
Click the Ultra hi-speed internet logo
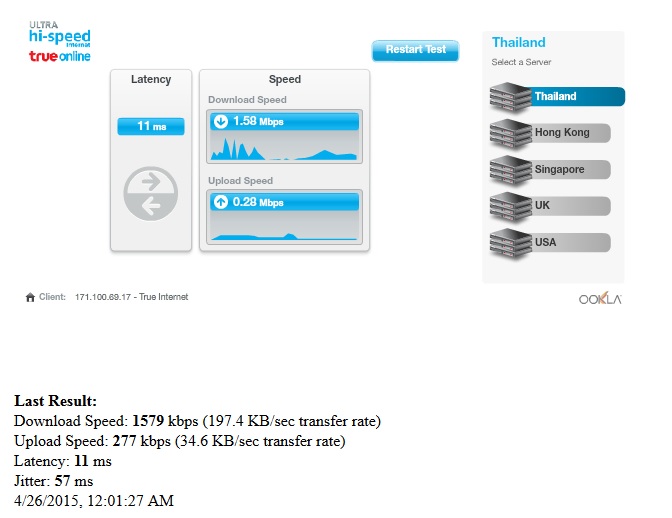(x=60, y=34)
